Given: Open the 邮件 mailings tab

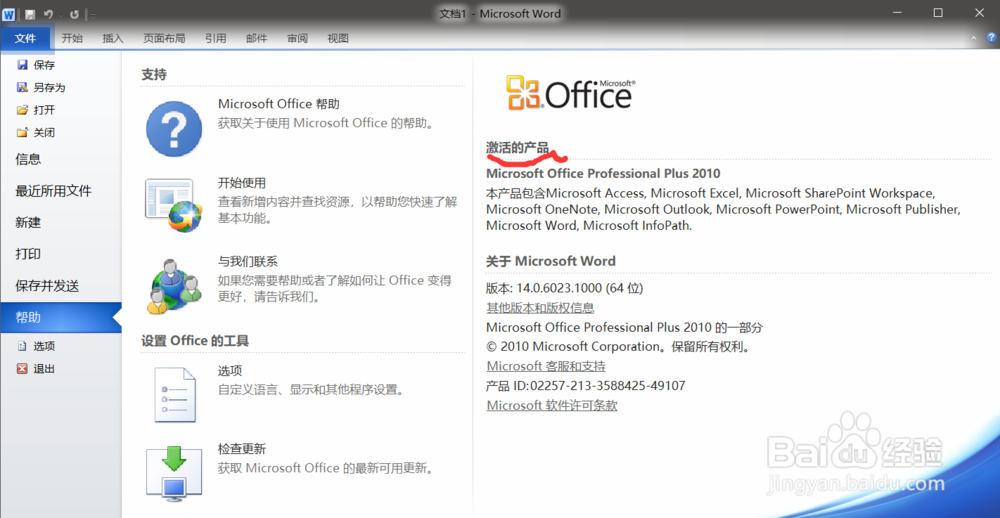Looking at the screenshot, I should [x=256, y=38].
